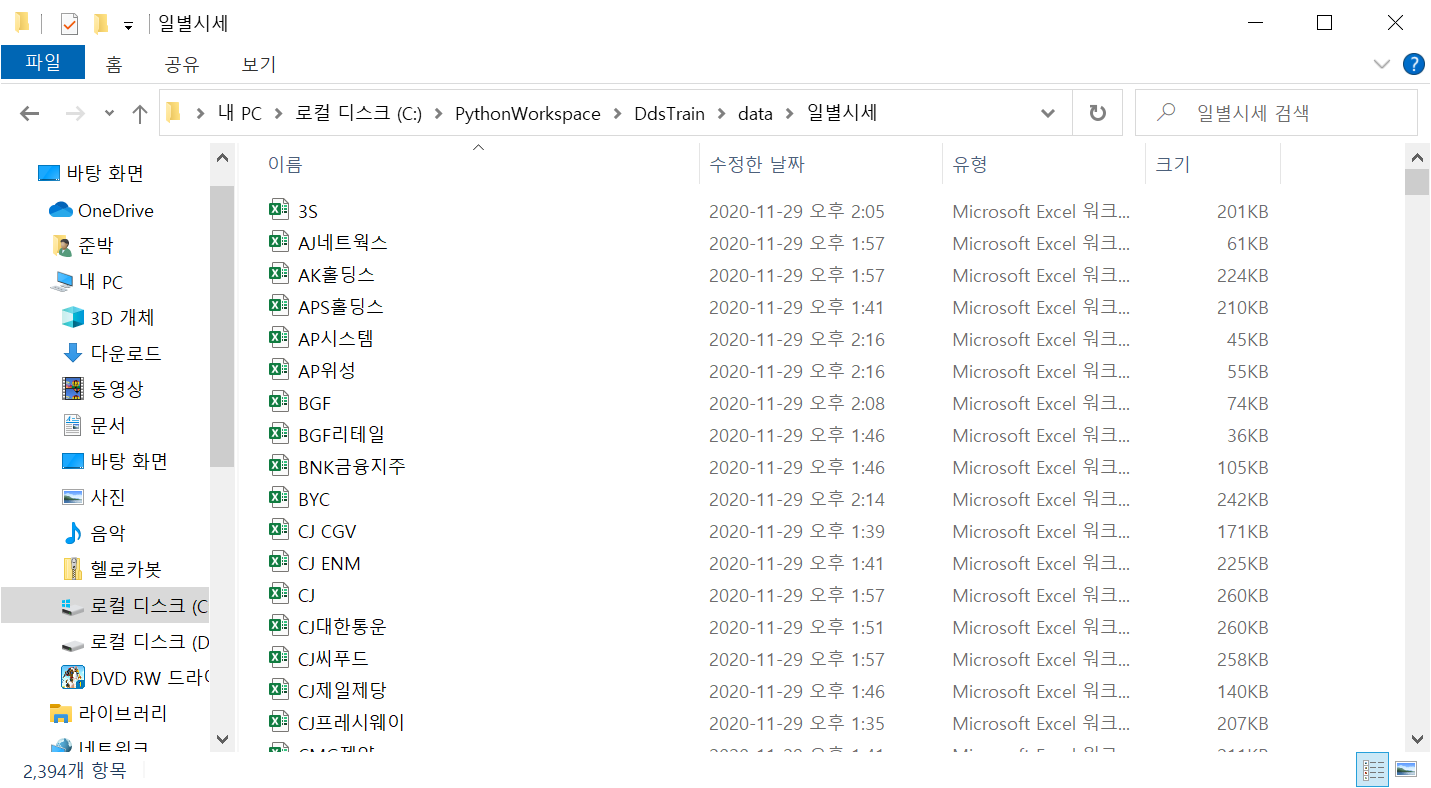Click the Excel icon next to 3S
The image size is (1431, 788).
click(279, 209)
